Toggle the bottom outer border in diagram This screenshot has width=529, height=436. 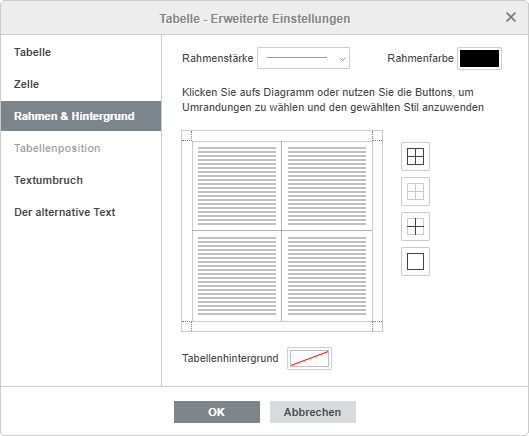click(282, 321)
